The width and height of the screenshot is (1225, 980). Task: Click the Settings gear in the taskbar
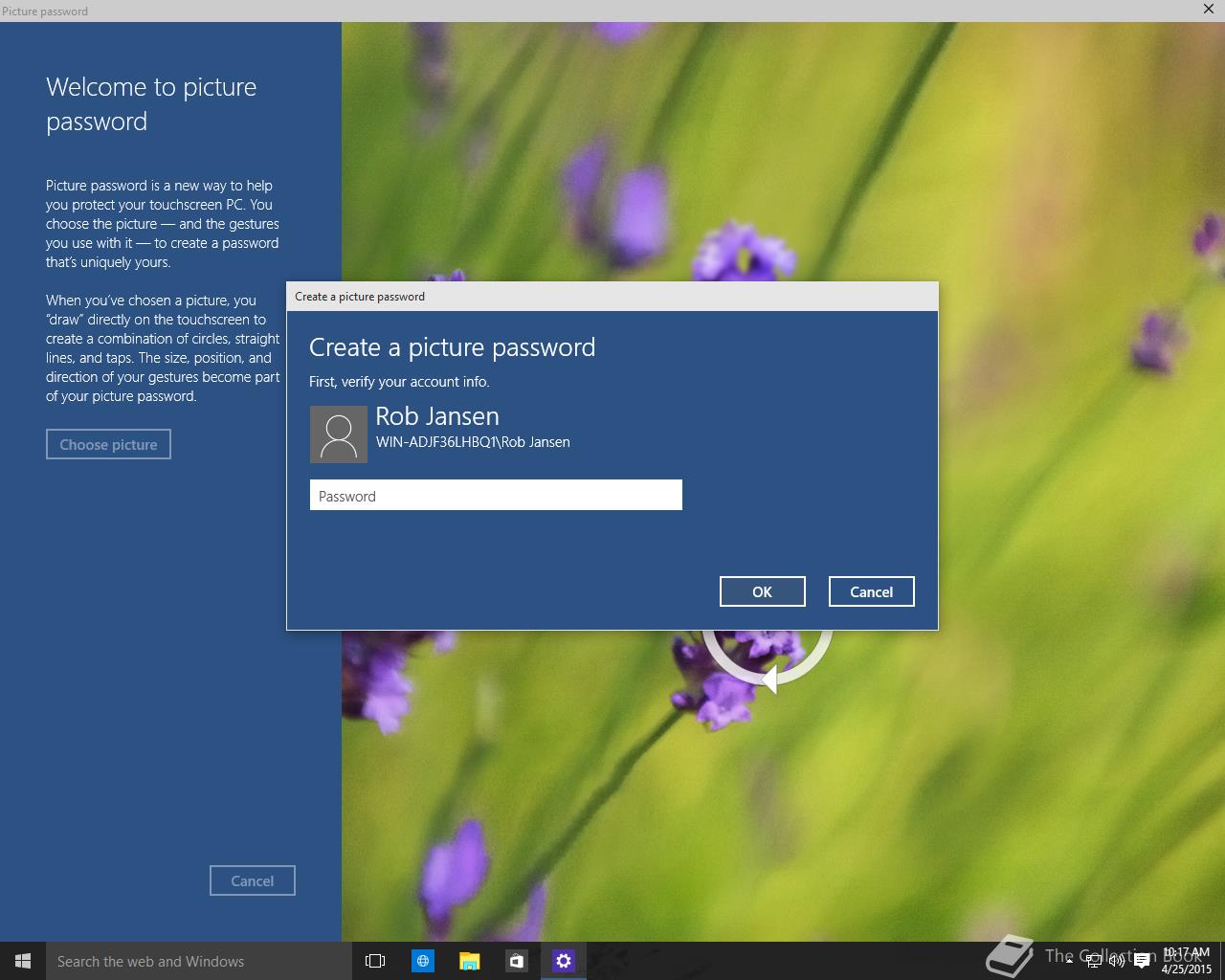coord(563,961)
